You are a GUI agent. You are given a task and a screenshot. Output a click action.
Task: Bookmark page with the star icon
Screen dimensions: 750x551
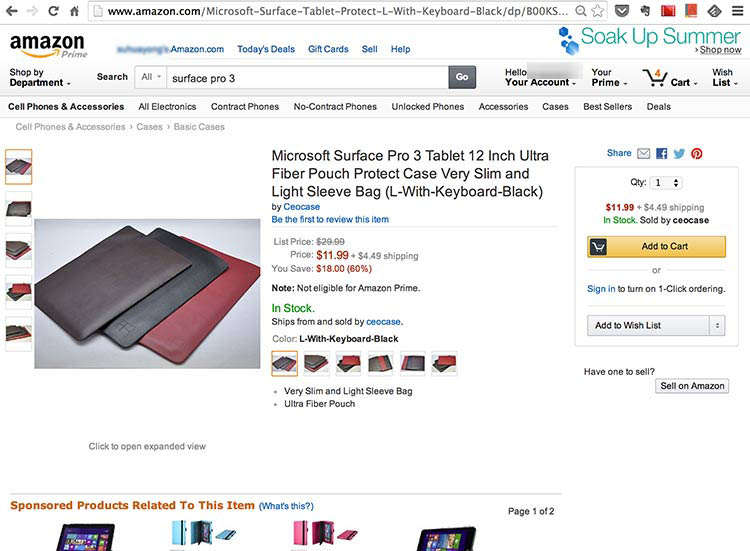597,12
